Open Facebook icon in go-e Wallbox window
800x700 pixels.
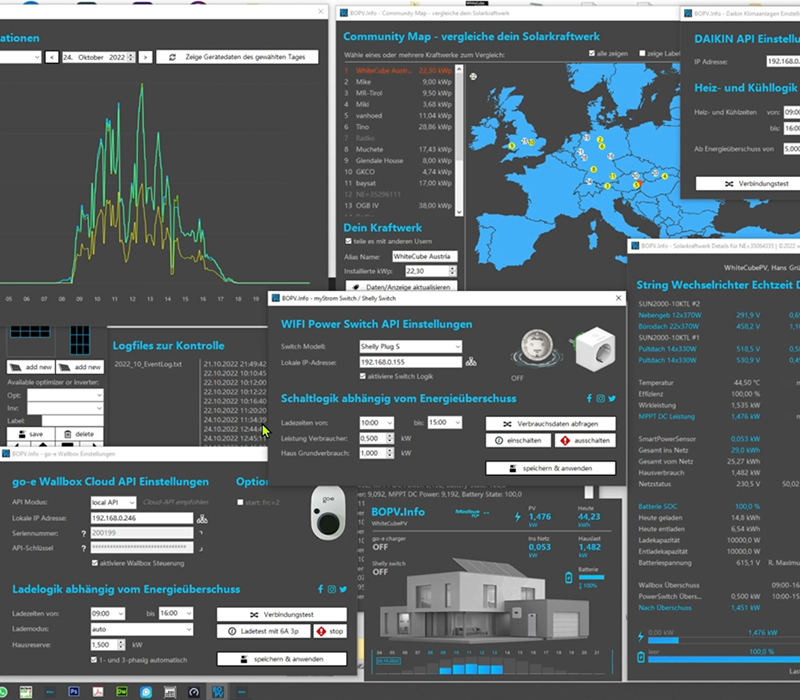(x=320, y=589)
